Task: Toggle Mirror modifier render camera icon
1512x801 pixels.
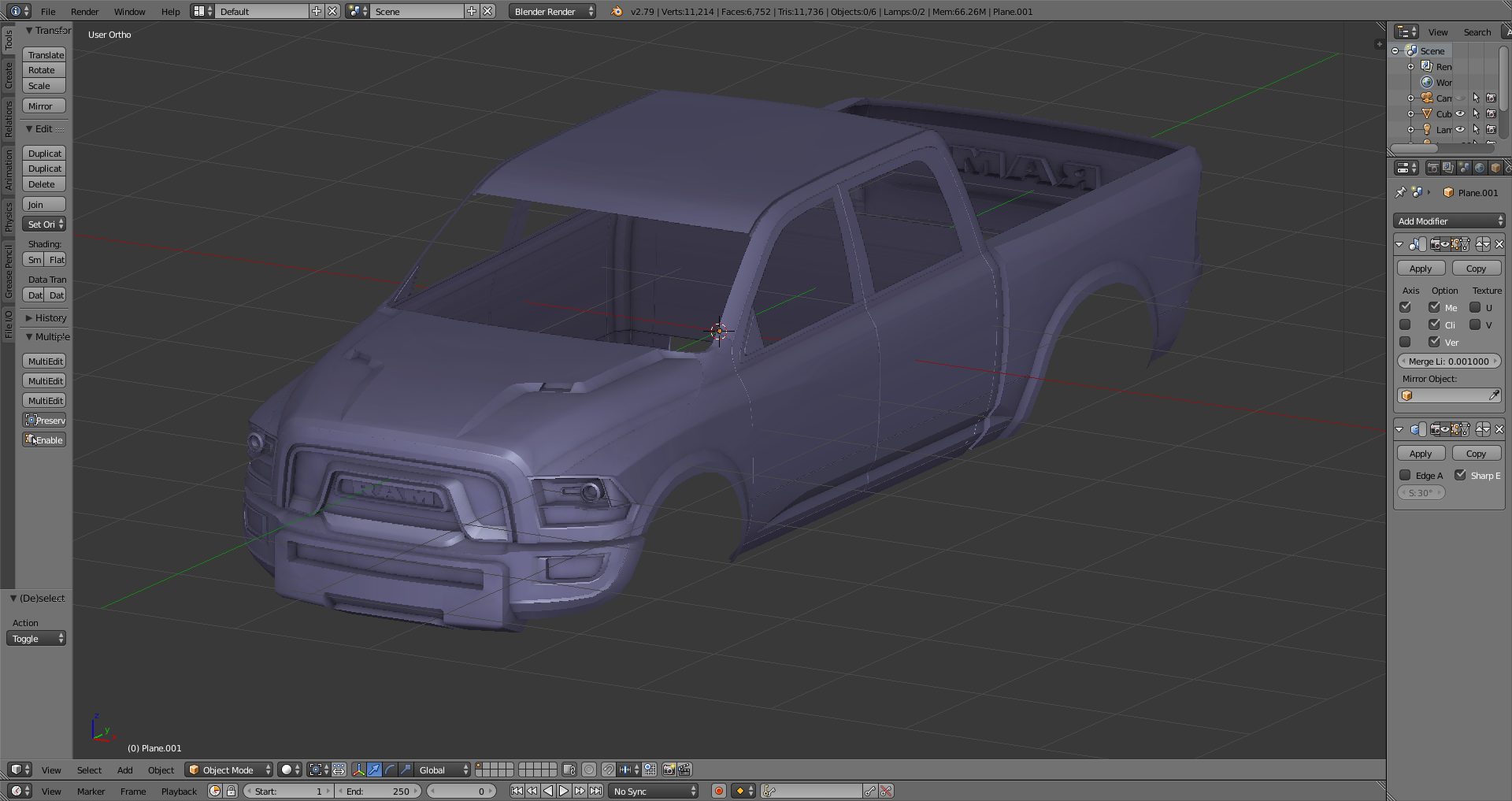Action: (x=1436, y=244)
